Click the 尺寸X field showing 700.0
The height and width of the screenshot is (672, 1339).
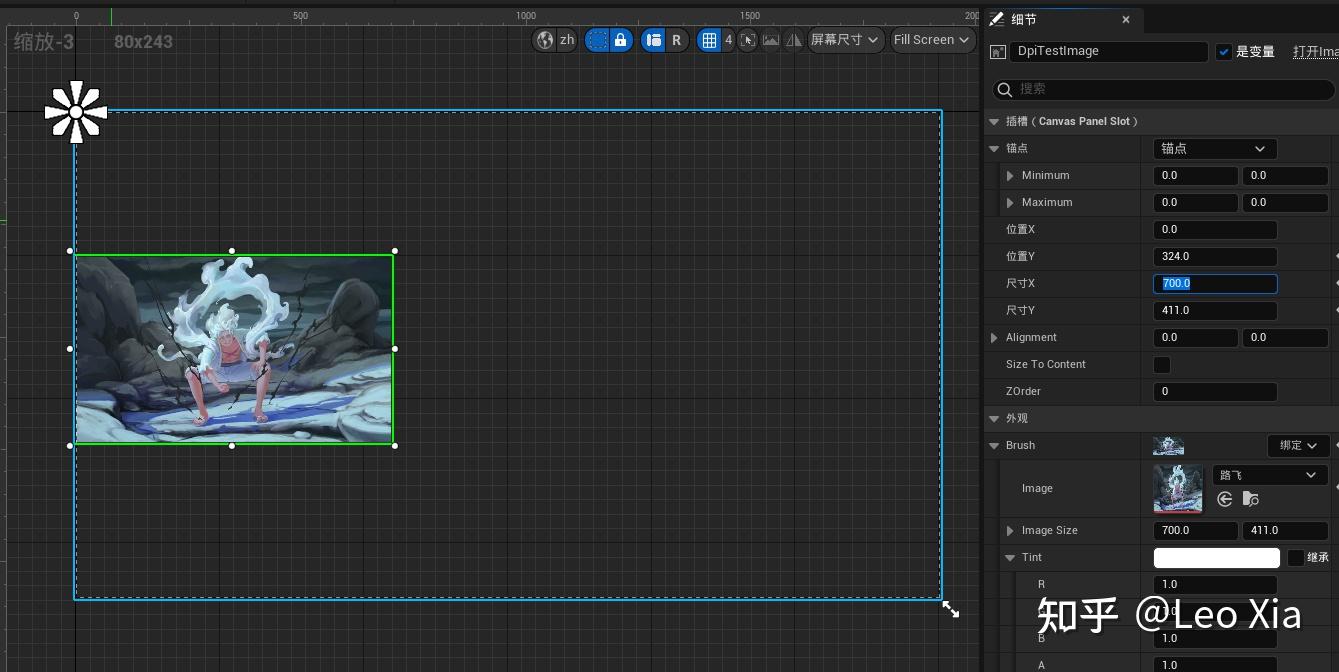point(1215,283)
